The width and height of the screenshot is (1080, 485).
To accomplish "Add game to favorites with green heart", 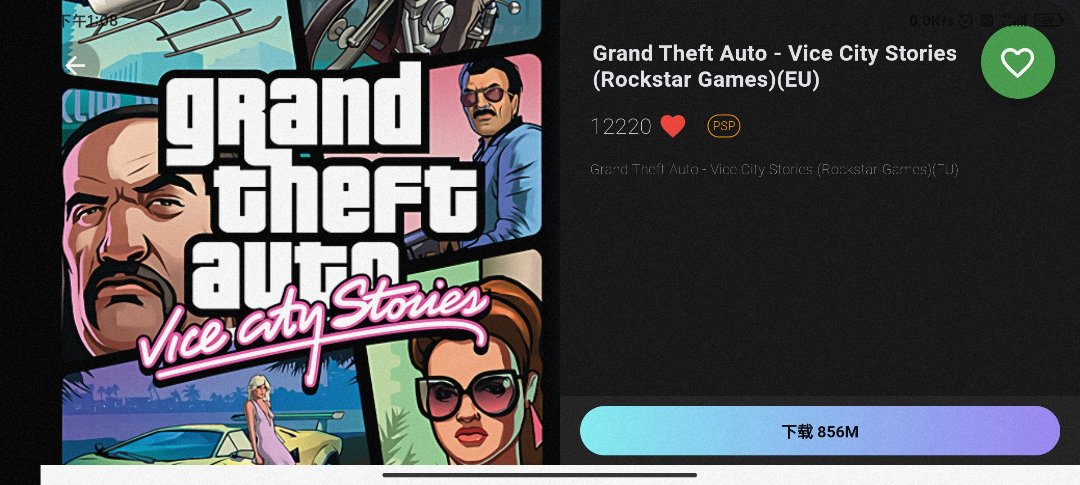I will click(x=1017, y=63).
